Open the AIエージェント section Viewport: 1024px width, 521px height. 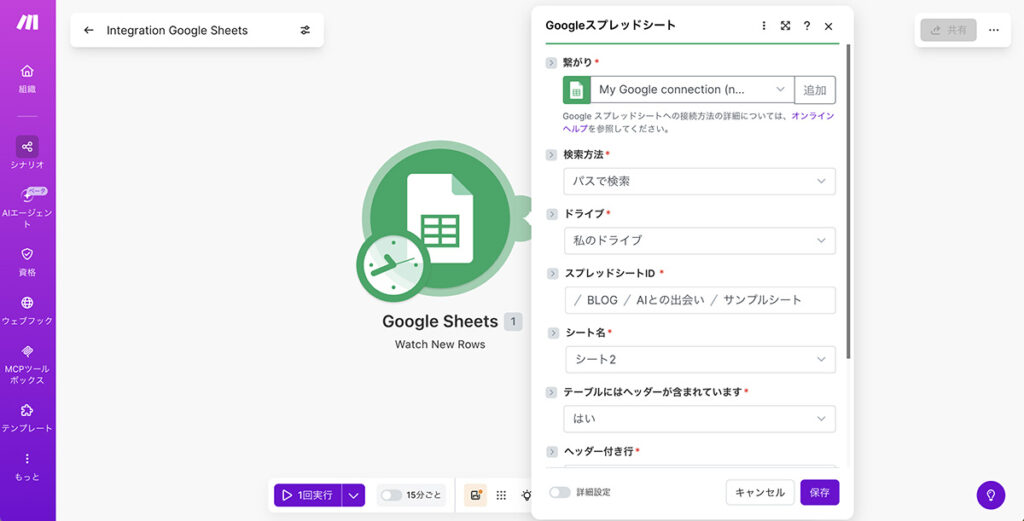[27, 208]
